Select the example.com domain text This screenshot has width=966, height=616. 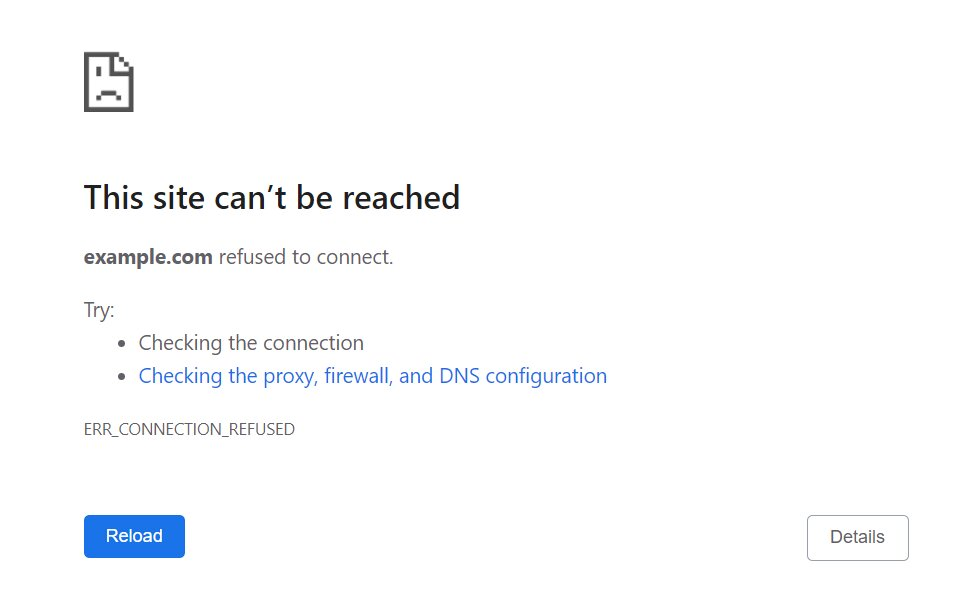148,257
